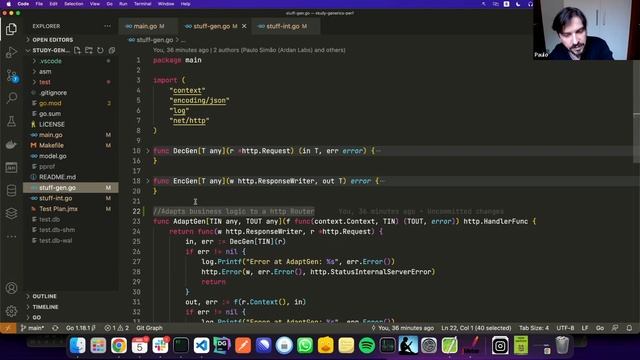Open the Accounts icon
The image size is (640, 360).
pos(11,288)
